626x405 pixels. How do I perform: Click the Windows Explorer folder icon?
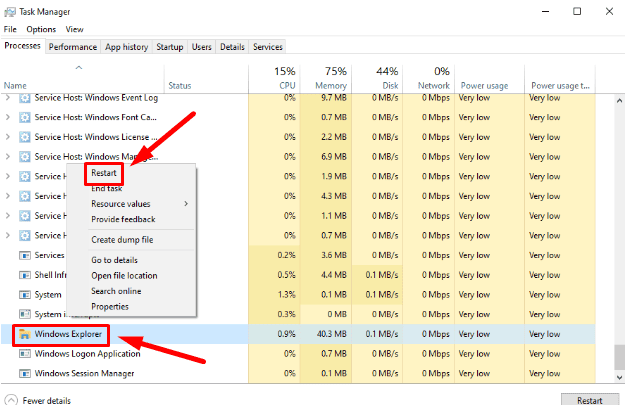(x=25, y=334)
